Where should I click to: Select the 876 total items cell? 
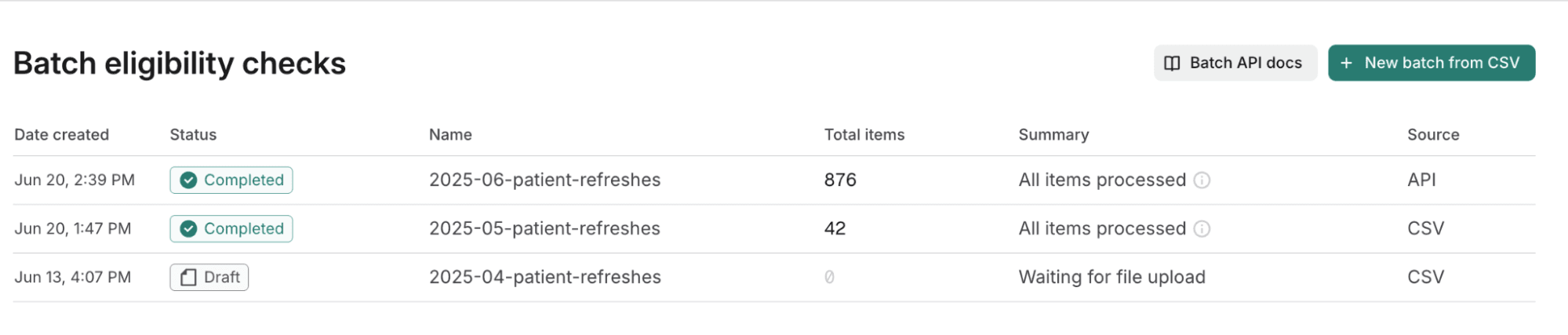point(840,180)
